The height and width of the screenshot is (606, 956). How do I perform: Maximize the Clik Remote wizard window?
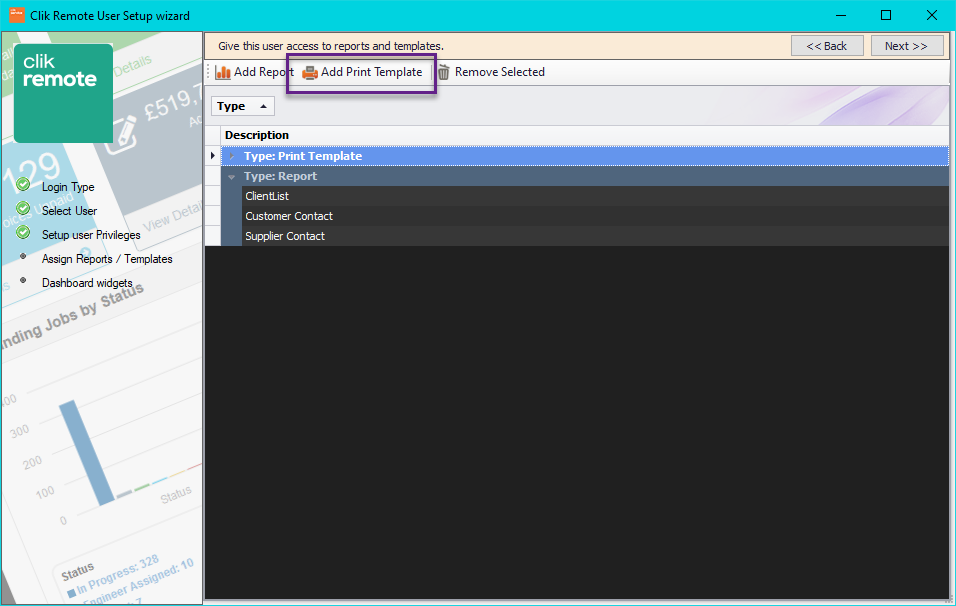point(886,15)
